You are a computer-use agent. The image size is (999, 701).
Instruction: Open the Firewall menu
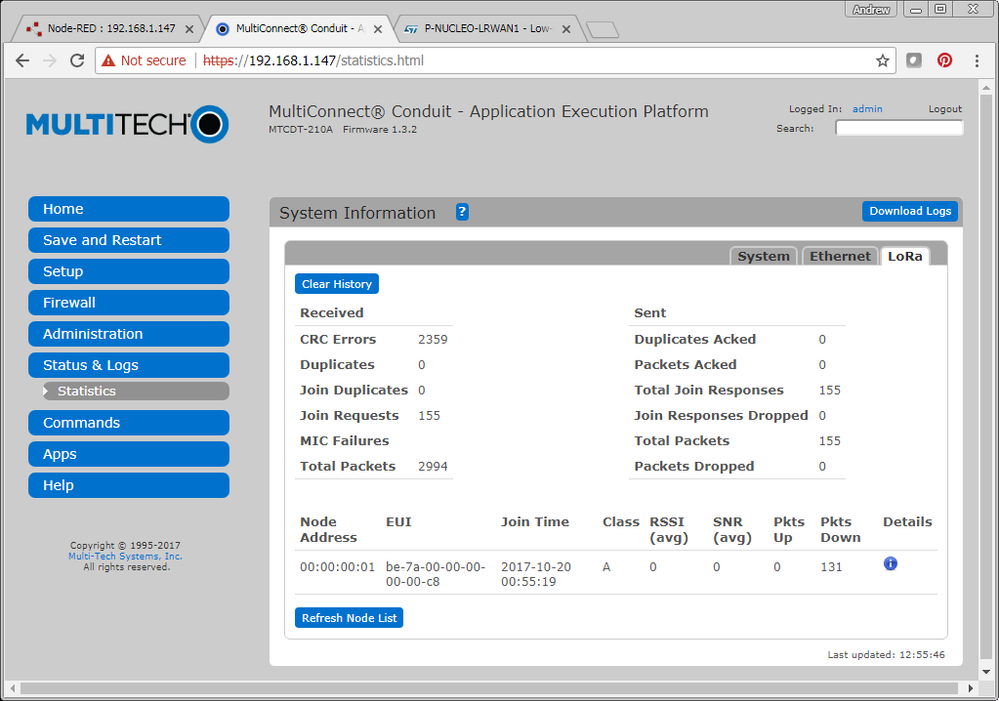click(x=129, y=303)
